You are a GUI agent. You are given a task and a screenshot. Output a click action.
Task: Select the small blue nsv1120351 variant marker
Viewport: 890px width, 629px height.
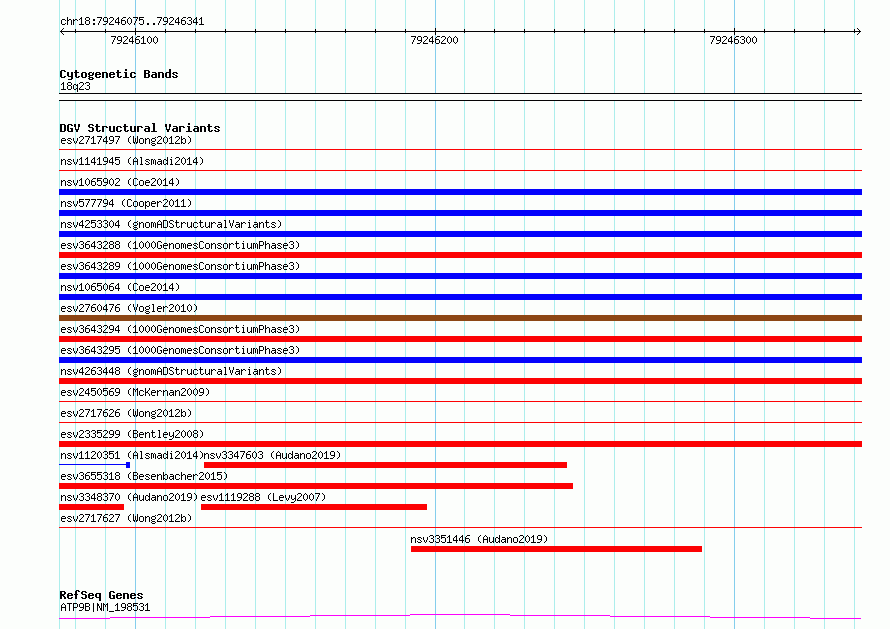tap(128, 465)
